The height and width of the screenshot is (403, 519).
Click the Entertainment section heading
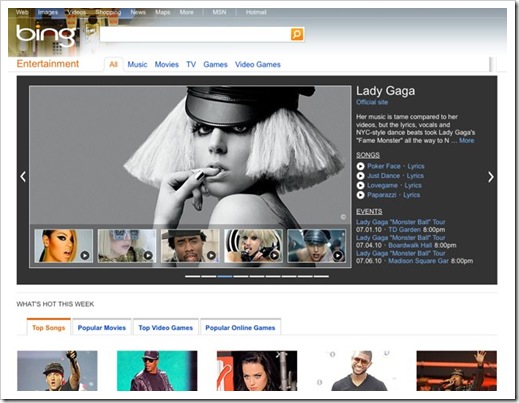[48, 64]
